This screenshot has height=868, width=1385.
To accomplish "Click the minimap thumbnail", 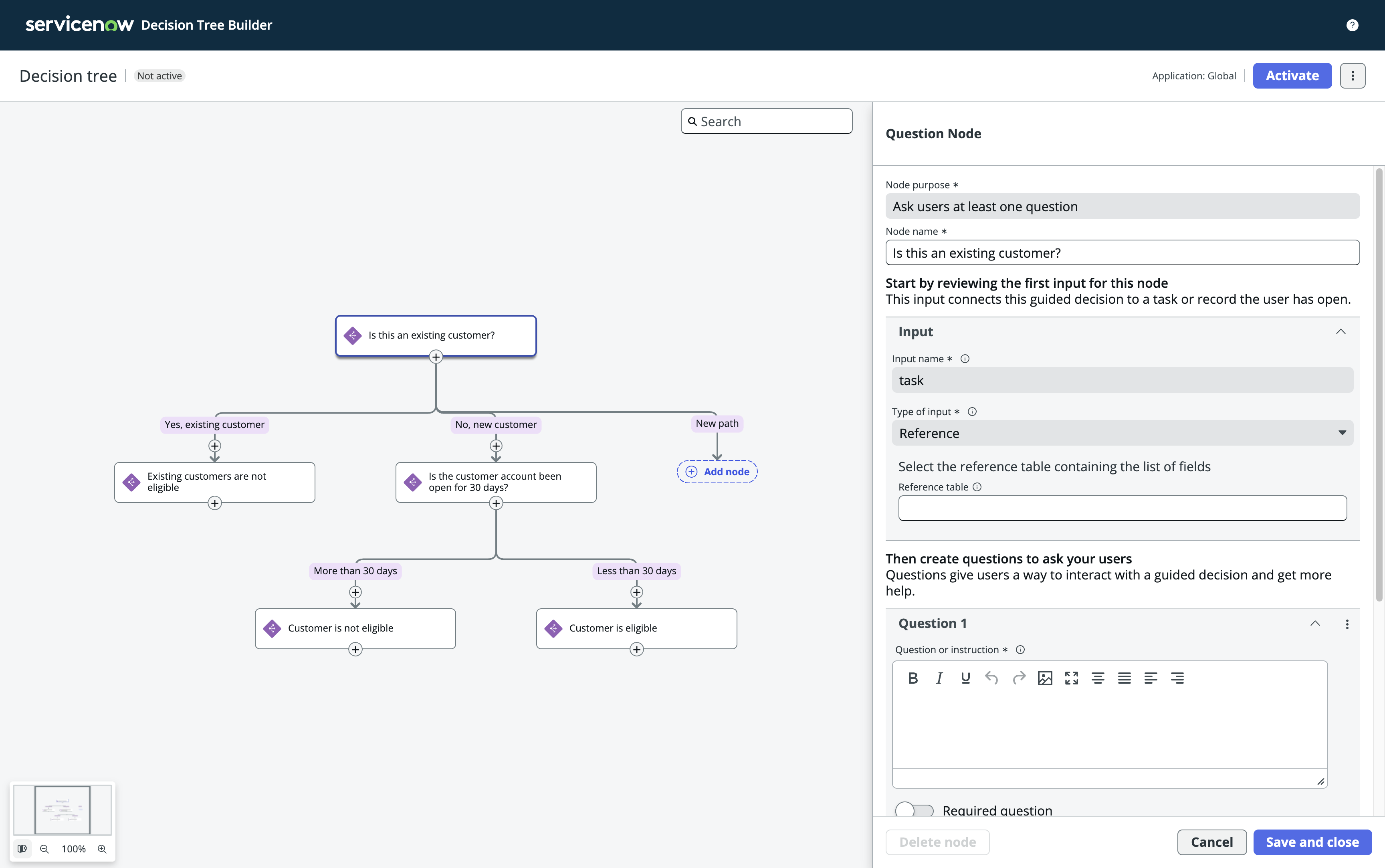I will click(x=62, y=810).
